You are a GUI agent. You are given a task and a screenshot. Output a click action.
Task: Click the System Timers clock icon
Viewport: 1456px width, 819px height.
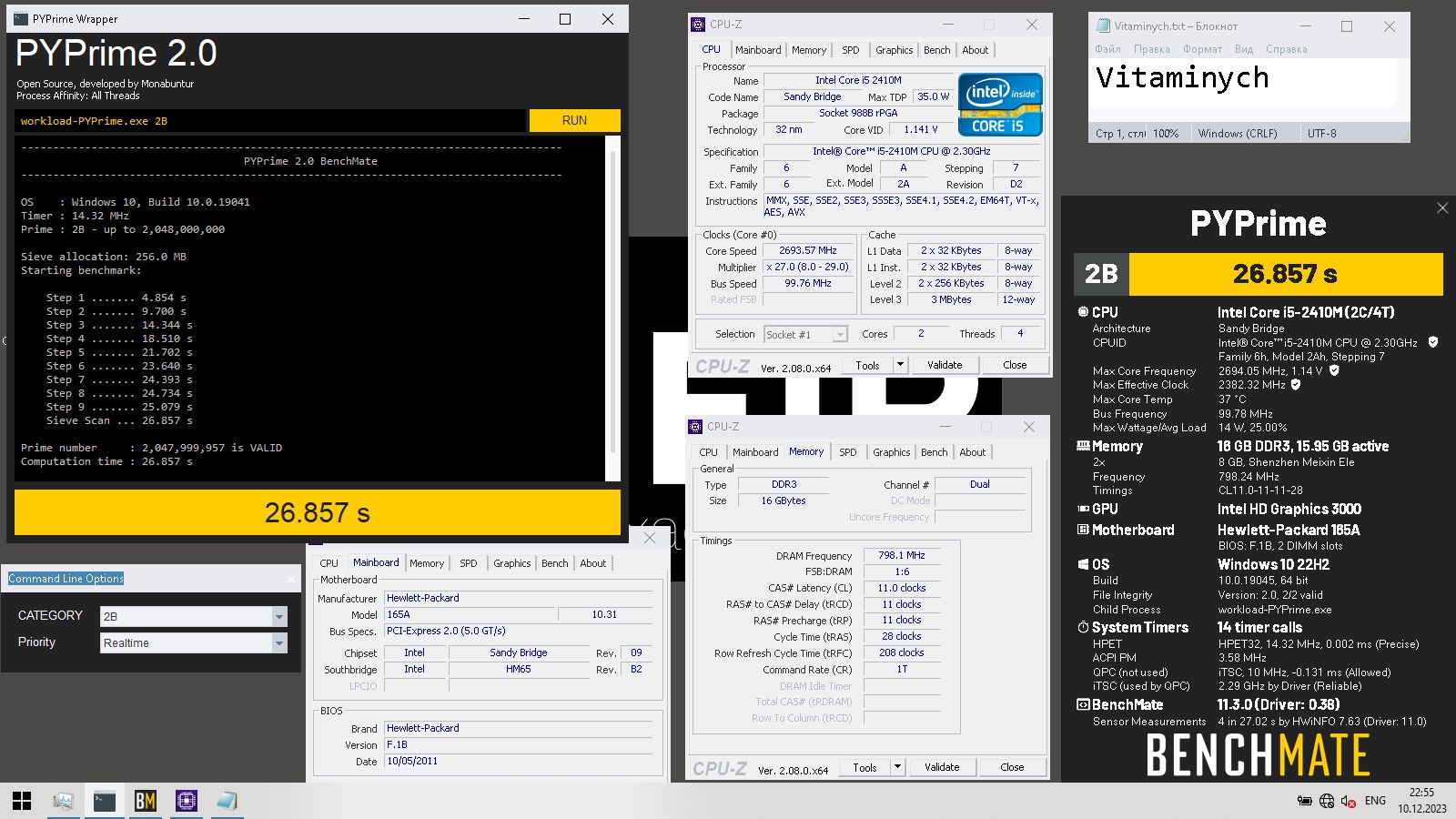coord(1083,627)
